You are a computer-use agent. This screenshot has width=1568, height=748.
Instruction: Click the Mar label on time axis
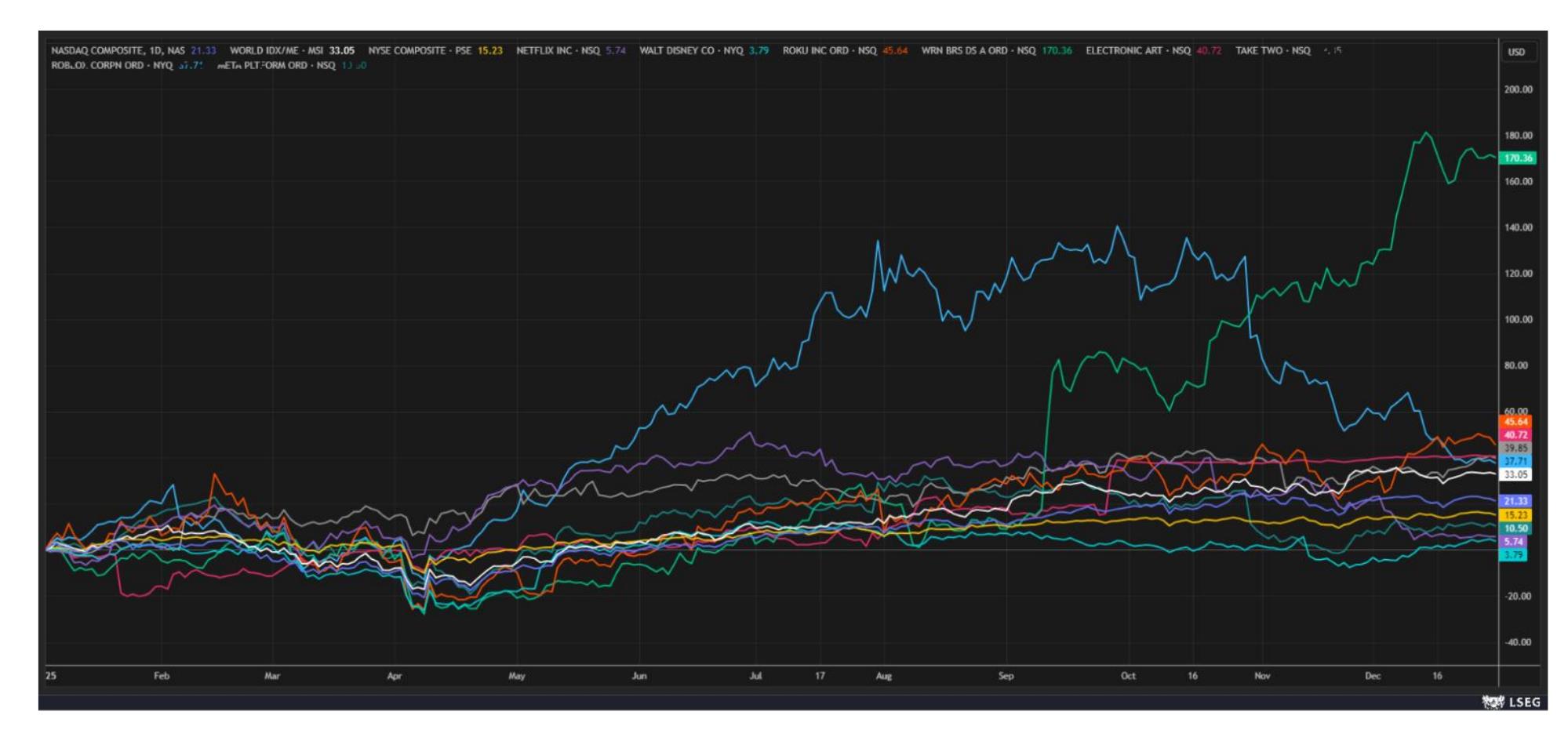coord(272,676)
